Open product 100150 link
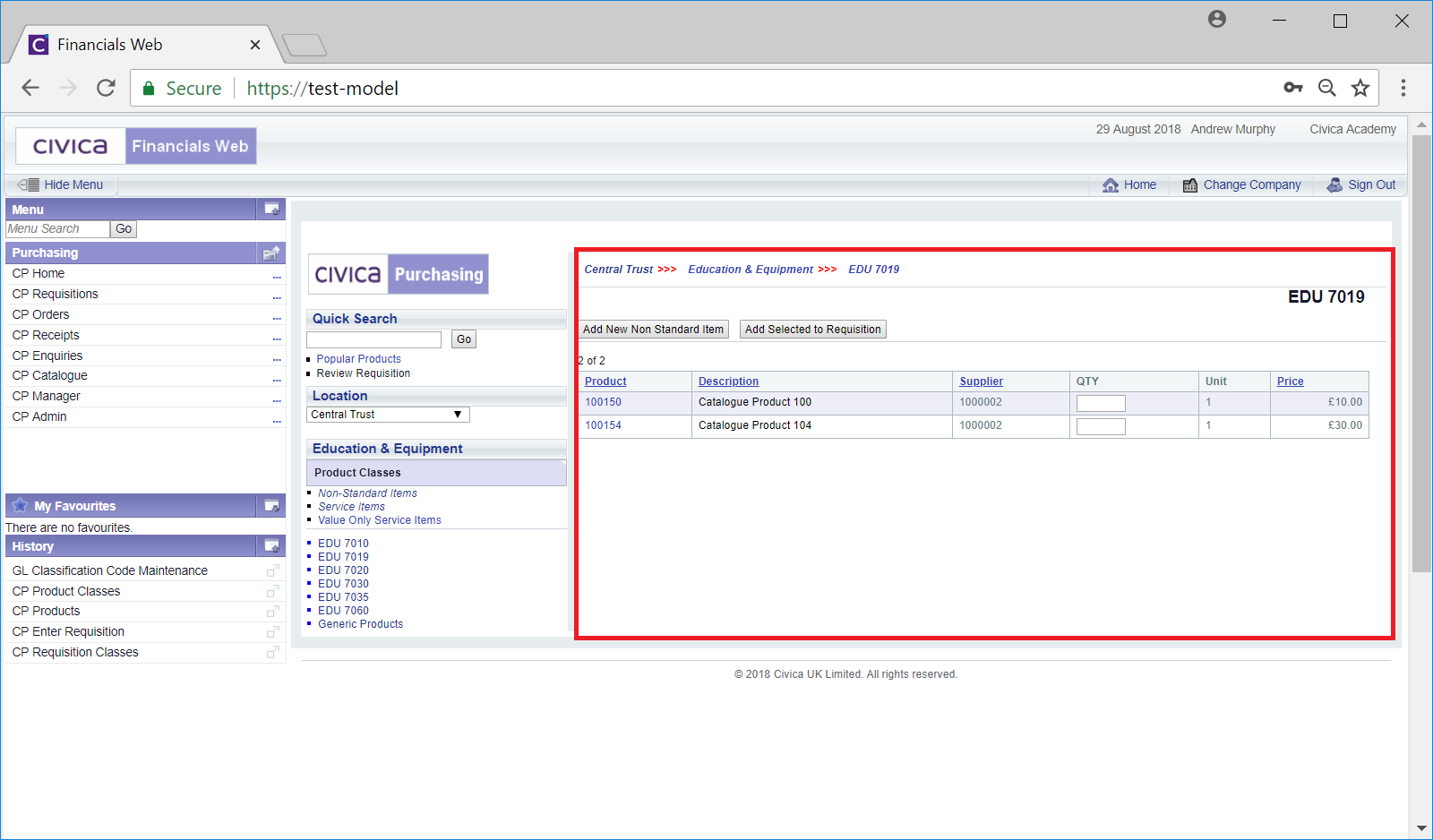Viewport: 1433px width, 840px height. 603,402
